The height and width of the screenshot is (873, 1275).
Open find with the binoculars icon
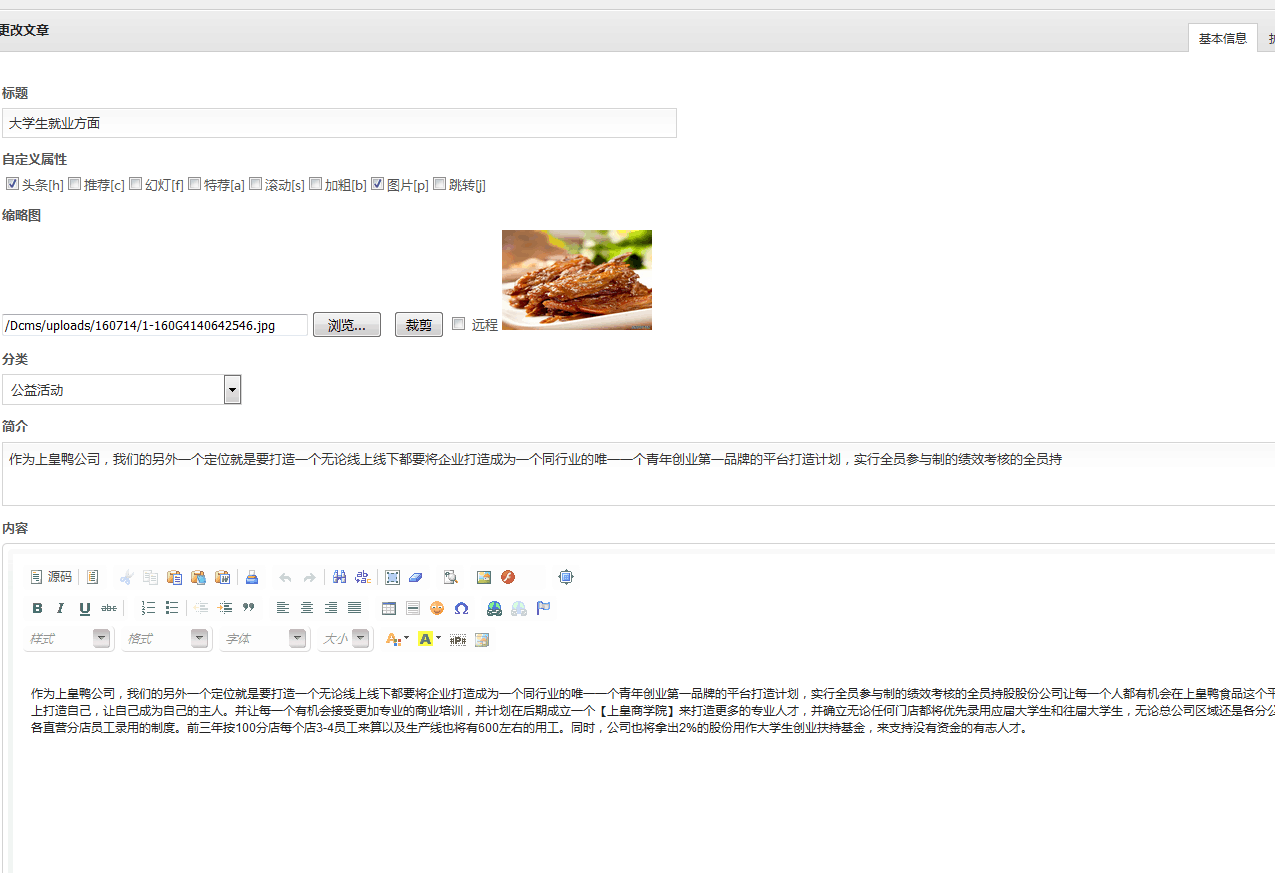click(339, 577)
